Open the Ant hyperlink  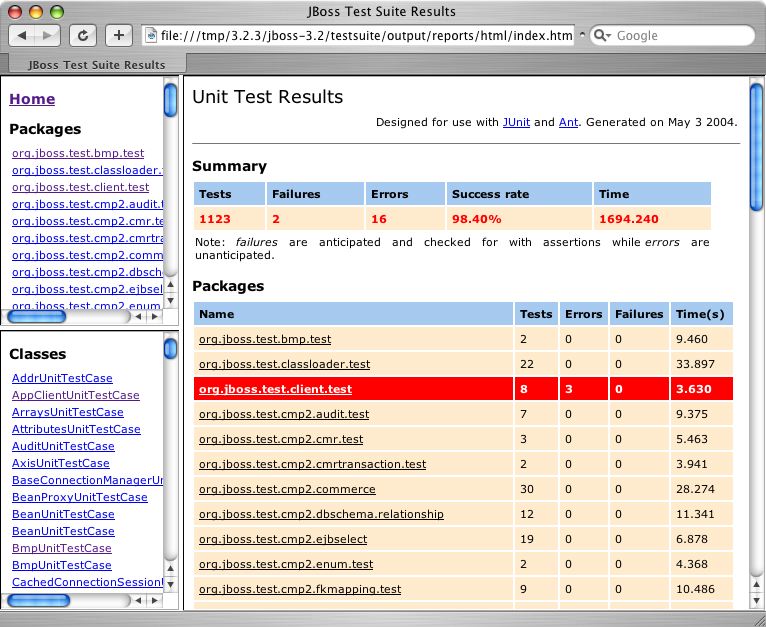pyautogui.click(x=568, y=122)
